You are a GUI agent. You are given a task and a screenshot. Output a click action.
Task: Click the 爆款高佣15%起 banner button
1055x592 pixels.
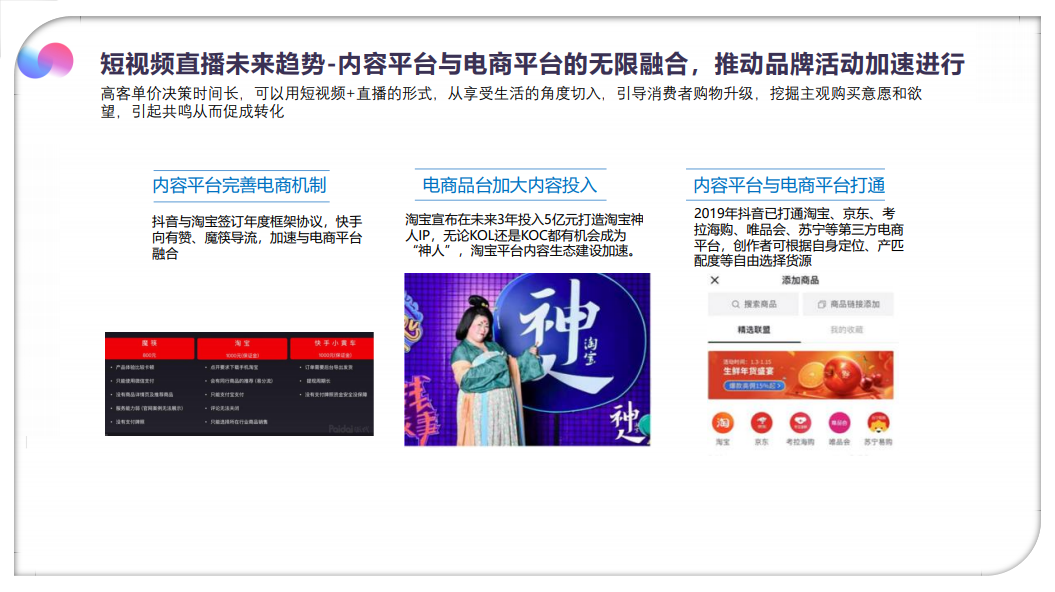[x=754, y=385]
